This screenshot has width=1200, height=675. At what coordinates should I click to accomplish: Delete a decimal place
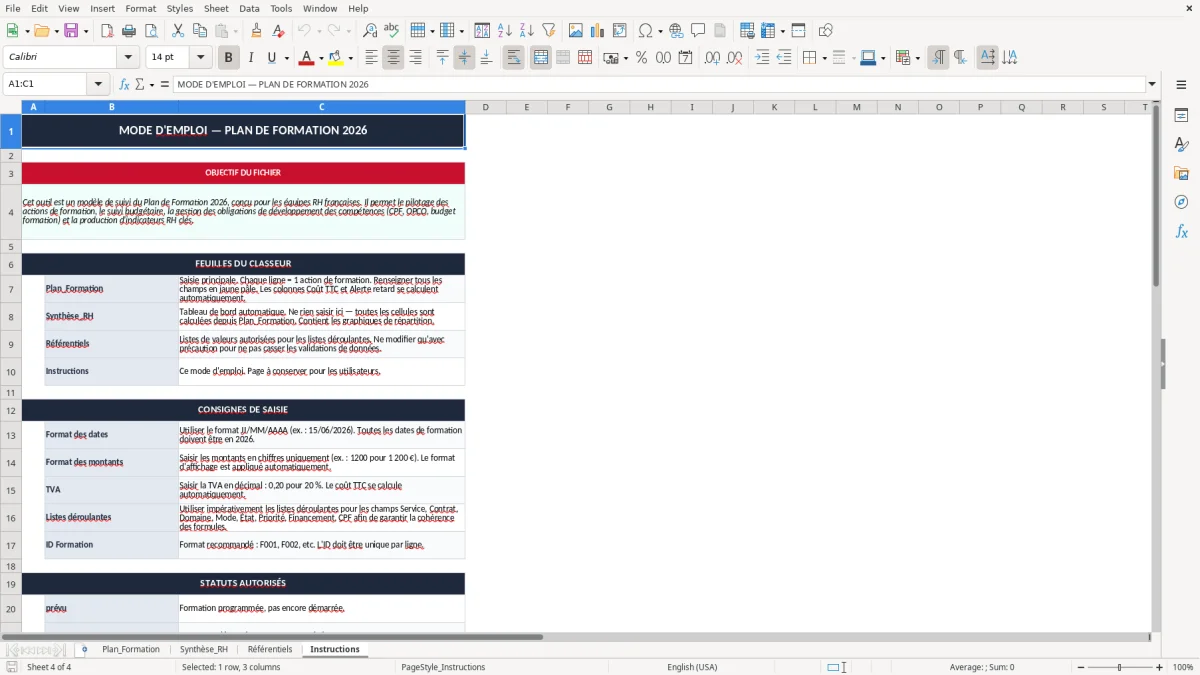pyautogui.click(x=734, y=58)
